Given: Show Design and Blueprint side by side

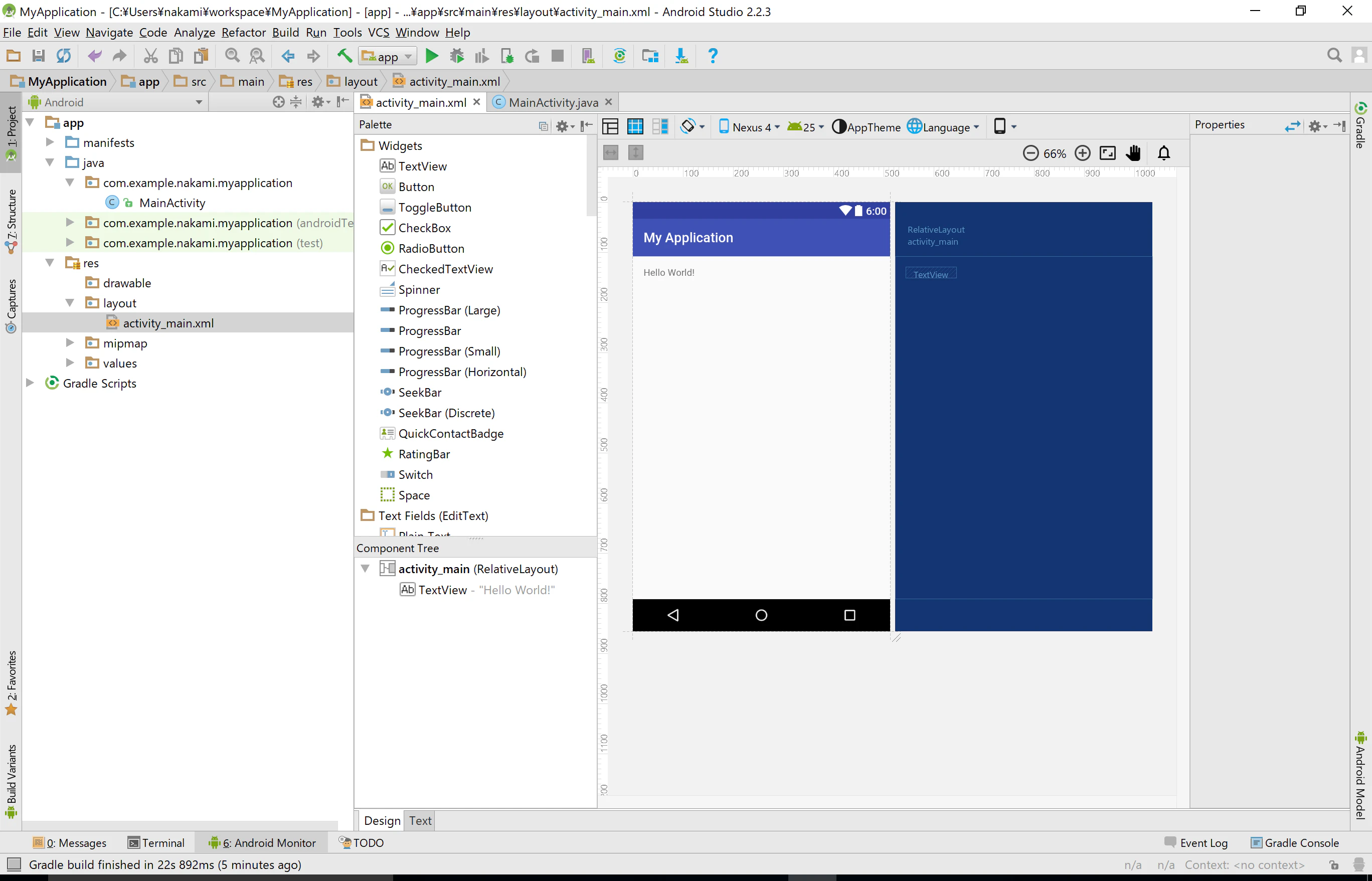Looking at the screenshot, I should [x=660, y=126].
